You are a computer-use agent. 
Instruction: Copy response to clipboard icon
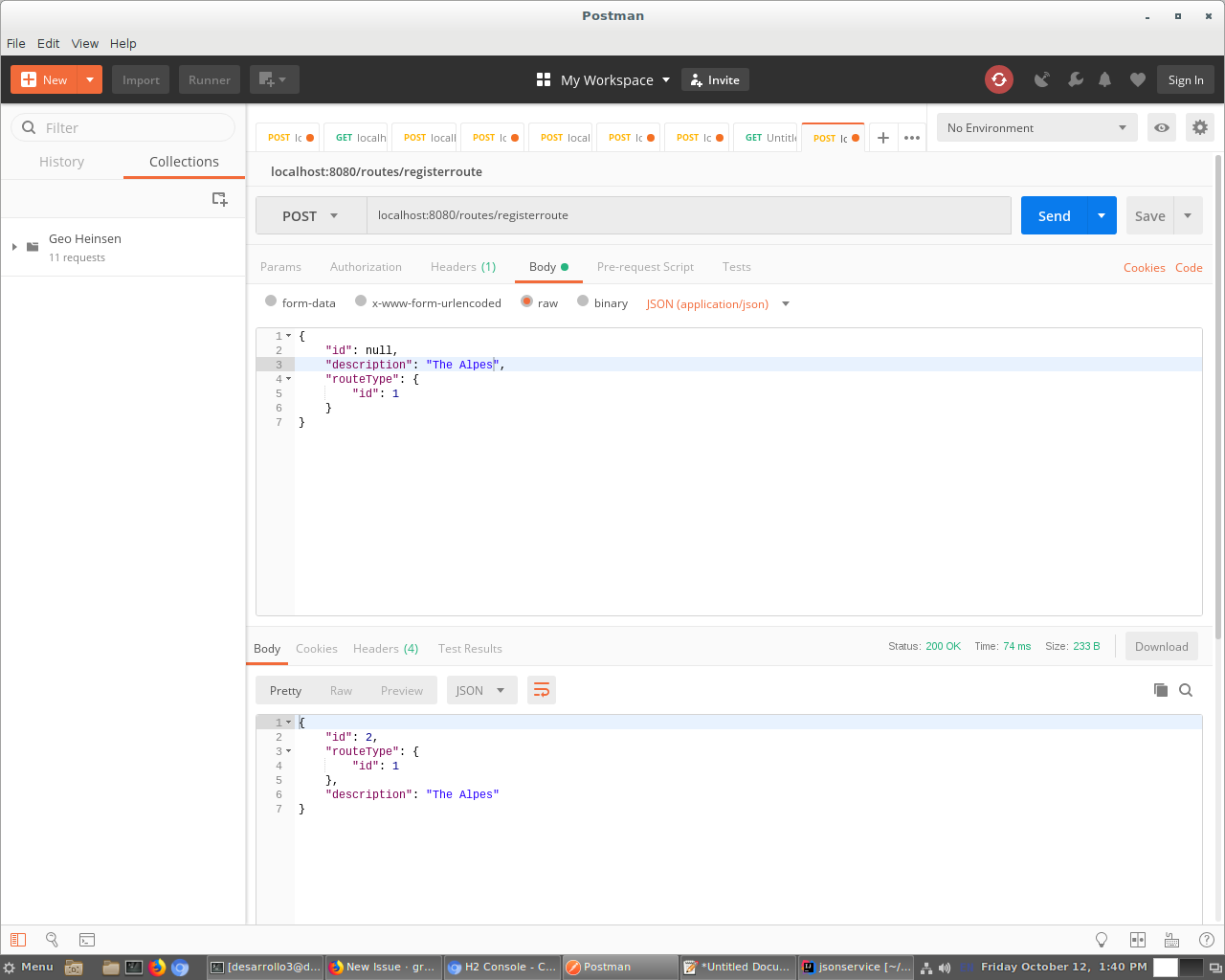[1161, 690]
